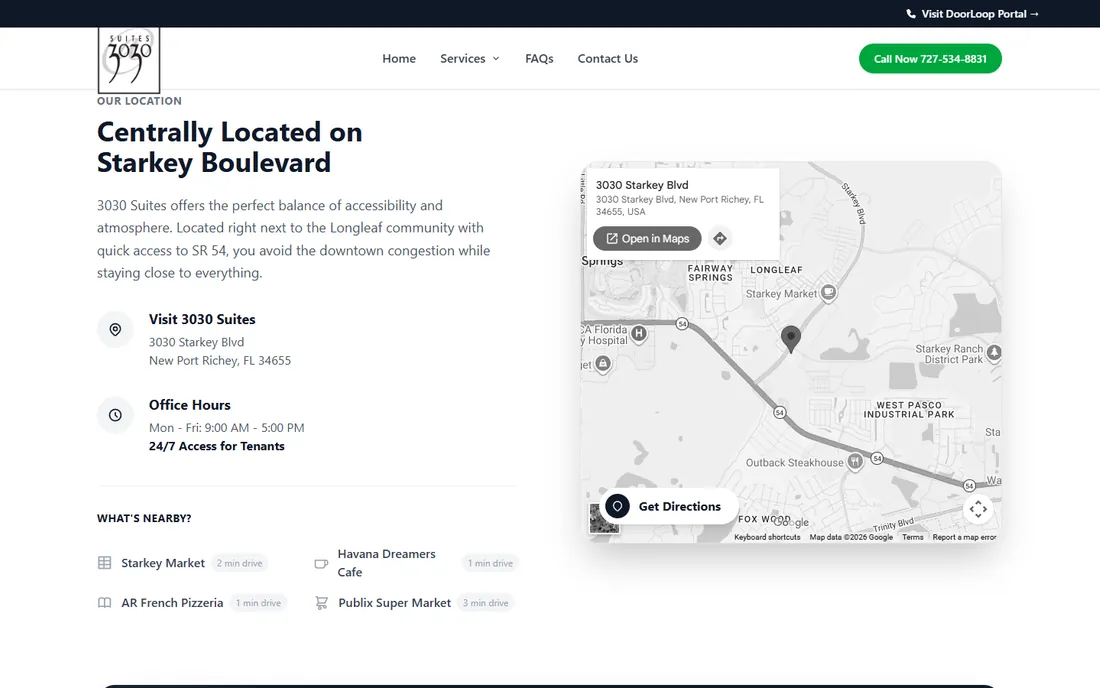
Task: Click the Outback Steakhouse restaurant marker
Action: pos(854,461)
